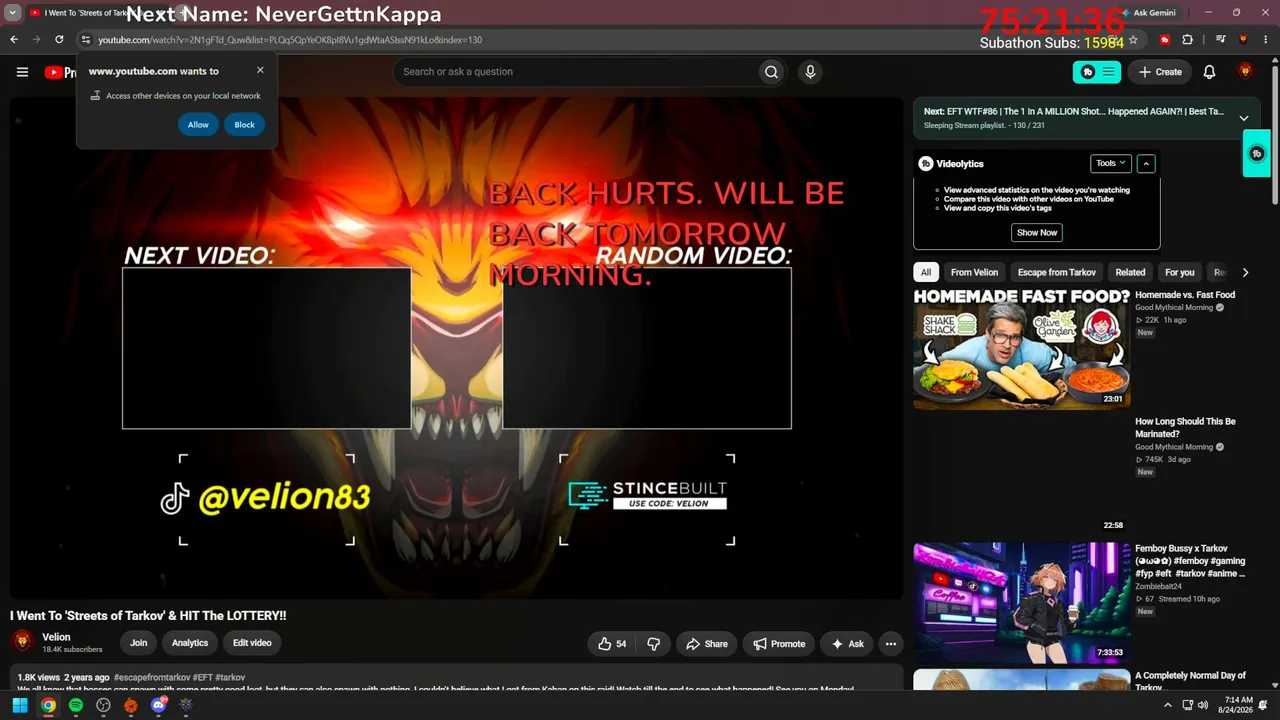The height and width of the screenshot is (720, 1280).
Task: Open OBS Studio from the taskbar
Action: click(103, 705)
